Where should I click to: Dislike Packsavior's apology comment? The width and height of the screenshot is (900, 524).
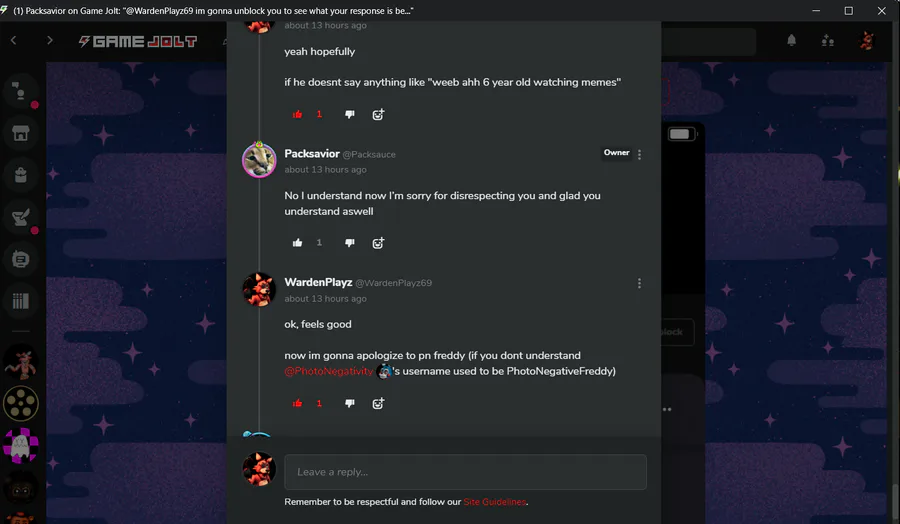pos(350,243)
